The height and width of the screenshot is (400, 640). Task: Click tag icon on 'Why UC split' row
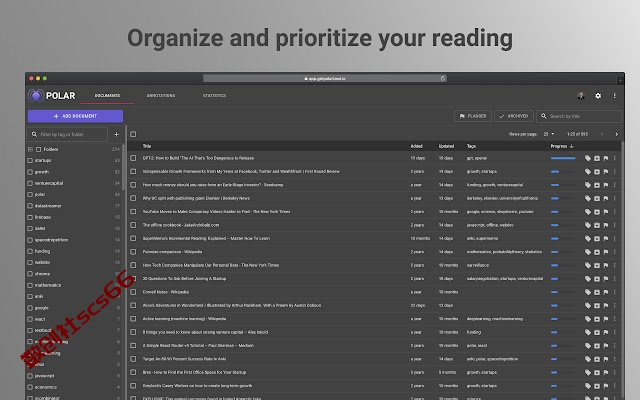(x=588, y=198)
